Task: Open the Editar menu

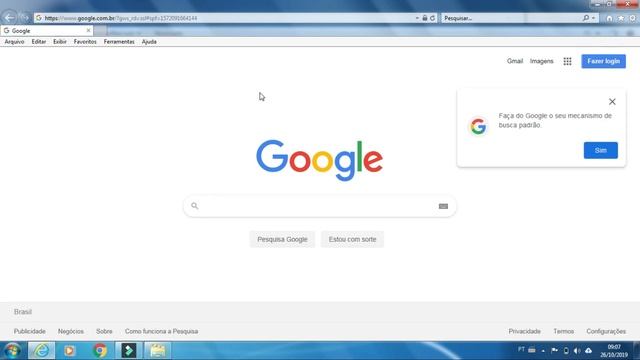Action: click(x=39, y=42)
